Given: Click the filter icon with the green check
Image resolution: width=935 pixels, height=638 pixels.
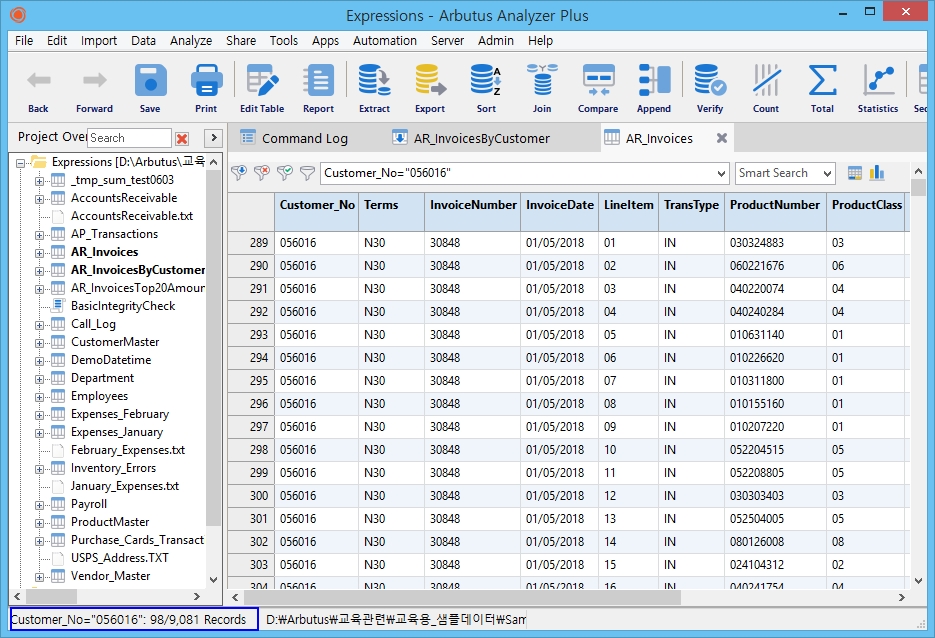Looking at the screenshot, I should (x=284, y=173).
